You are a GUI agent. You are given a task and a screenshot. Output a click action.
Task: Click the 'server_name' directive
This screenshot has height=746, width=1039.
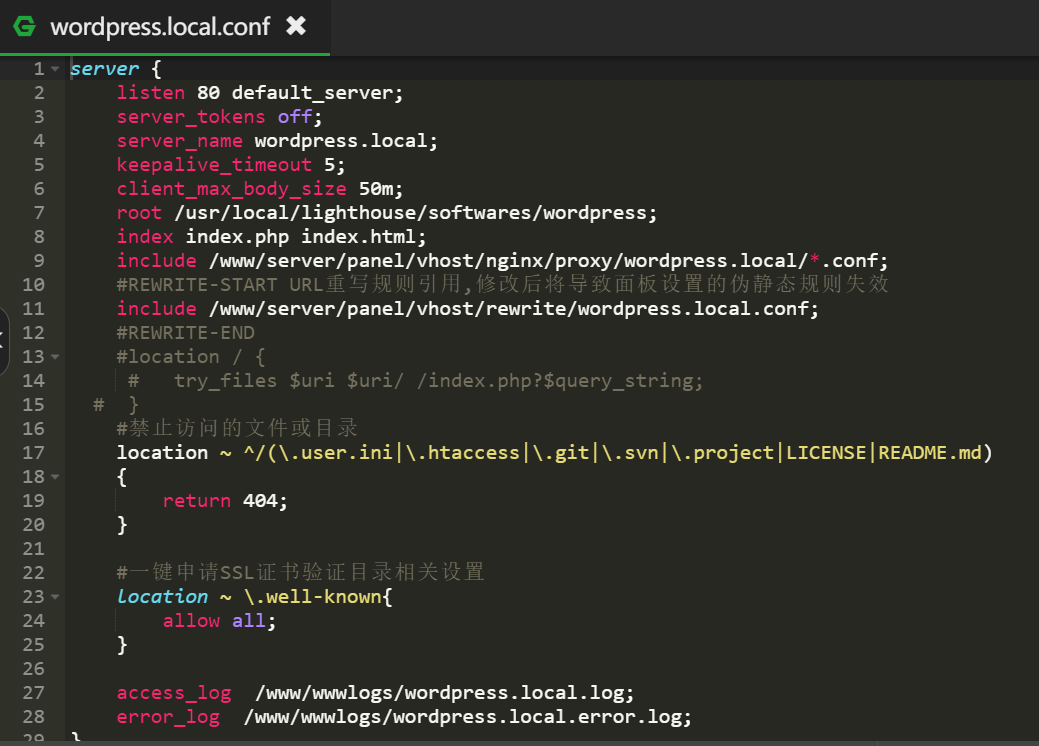180,140
